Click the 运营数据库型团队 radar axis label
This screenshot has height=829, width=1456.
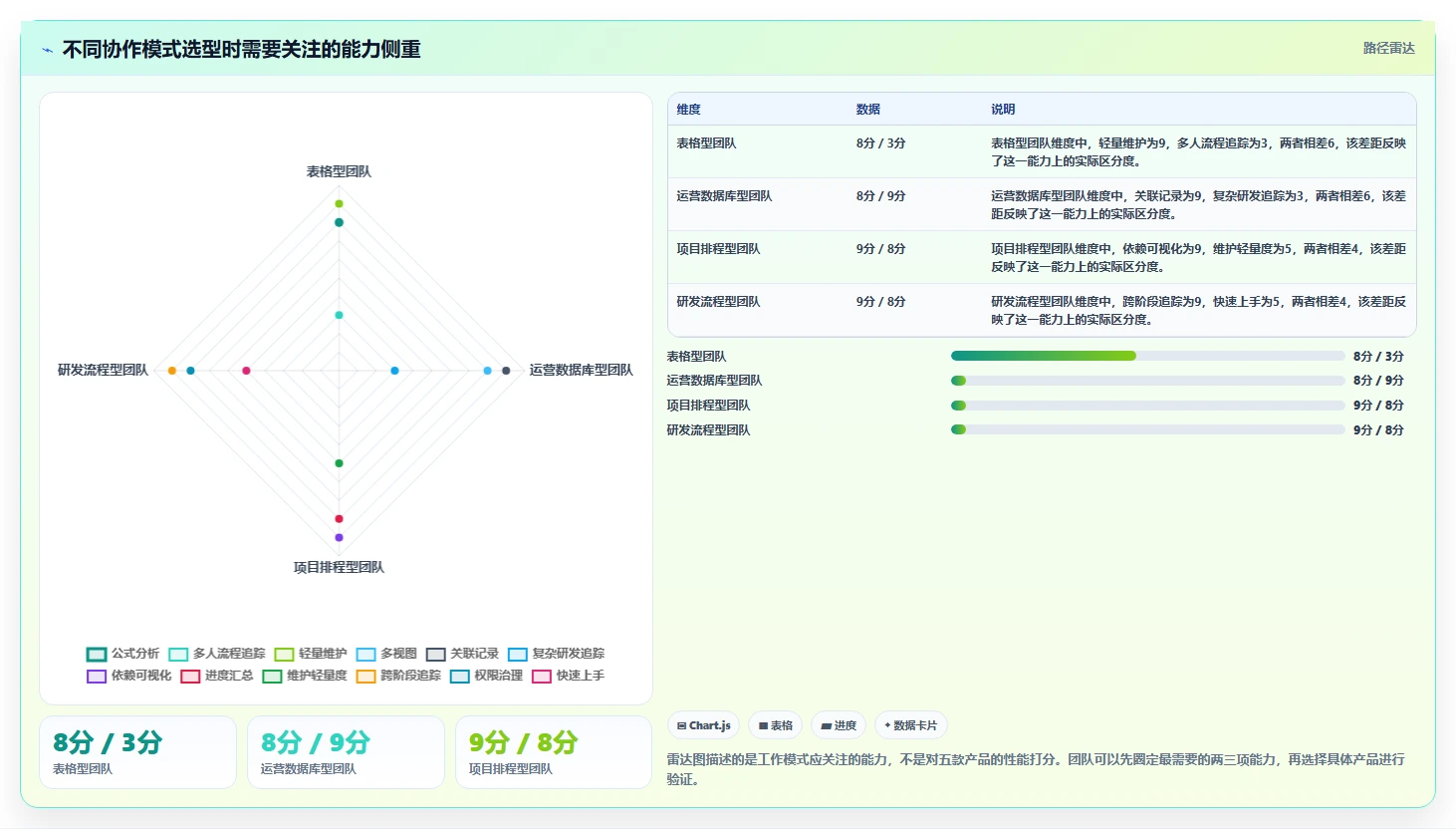click(x=581, y=371)
